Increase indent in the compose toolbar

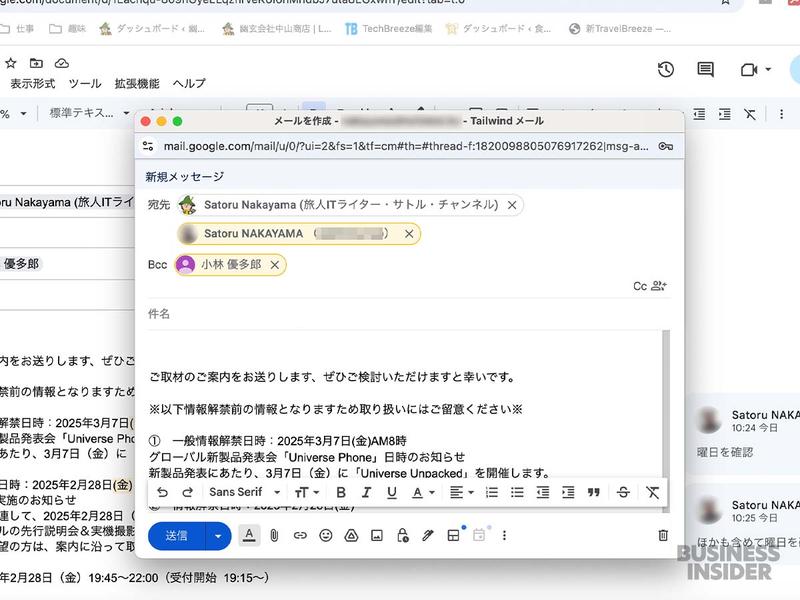[568, 492]
